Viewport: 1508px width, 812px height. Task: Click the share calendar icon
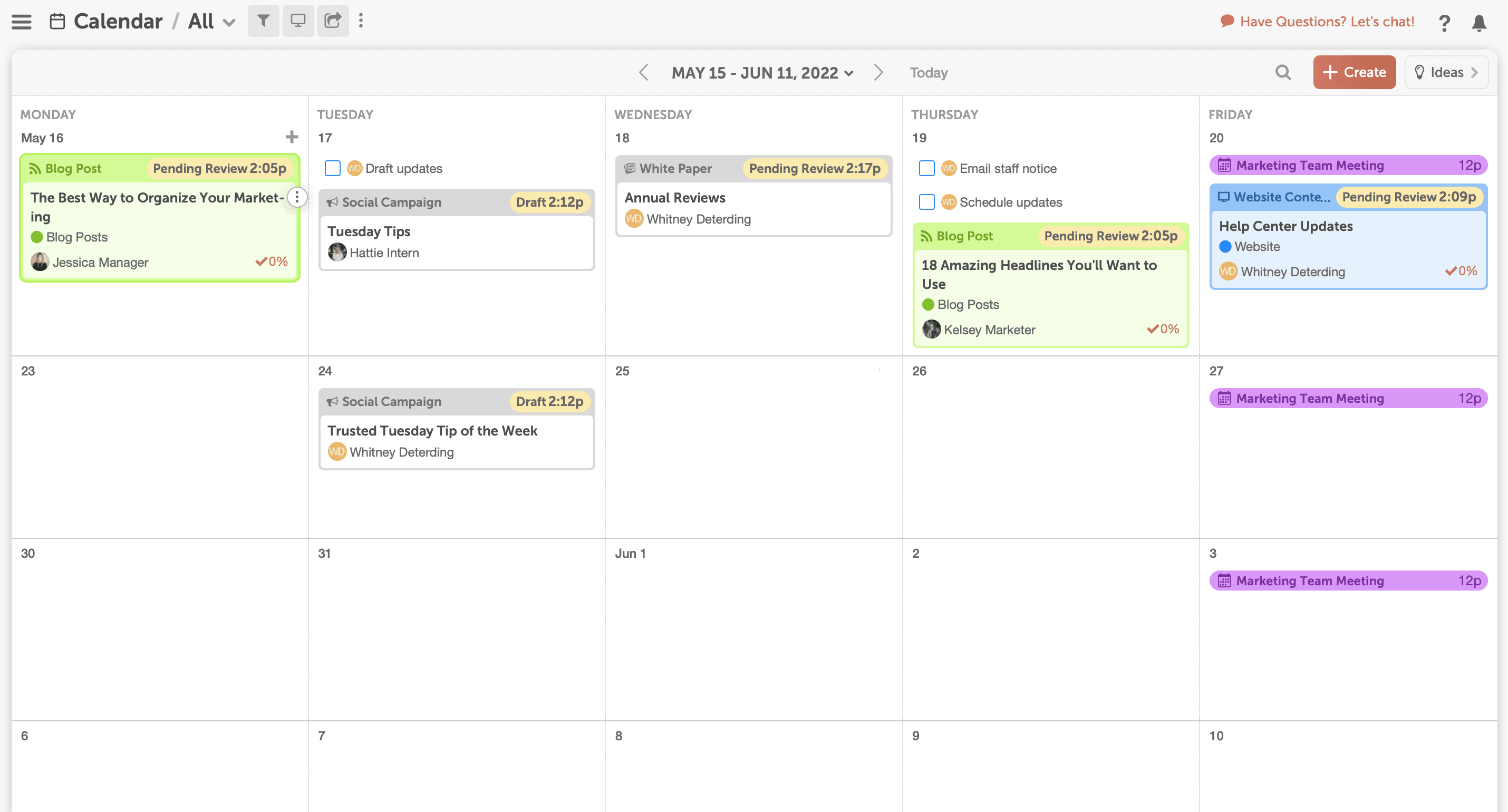(333, 21)
